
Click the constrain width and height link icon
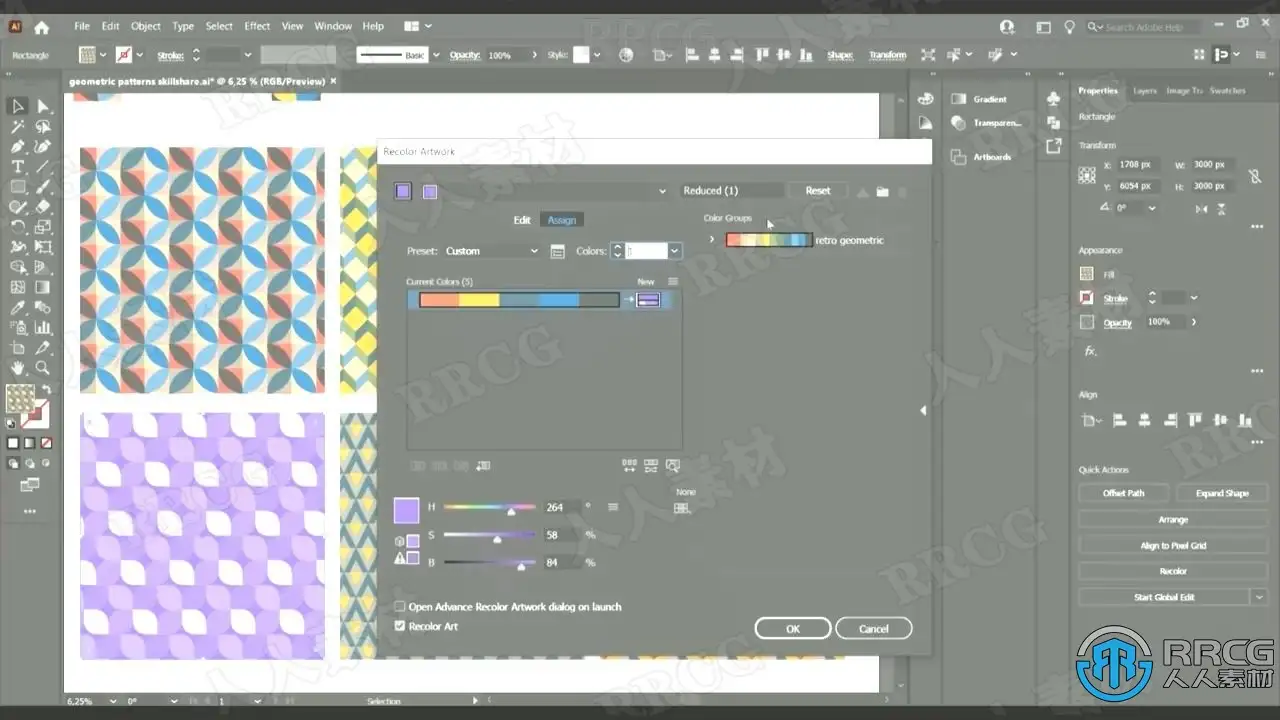[x=1254, y=176]
